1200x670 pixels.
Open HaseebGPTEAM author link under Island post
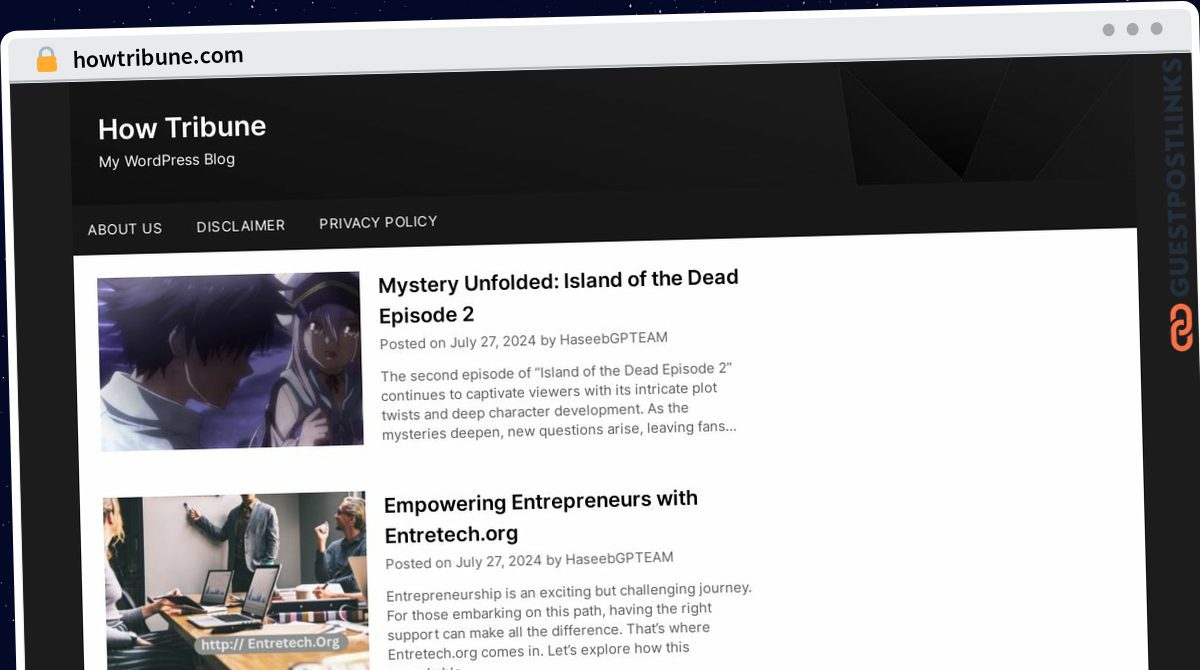point(613,338)
